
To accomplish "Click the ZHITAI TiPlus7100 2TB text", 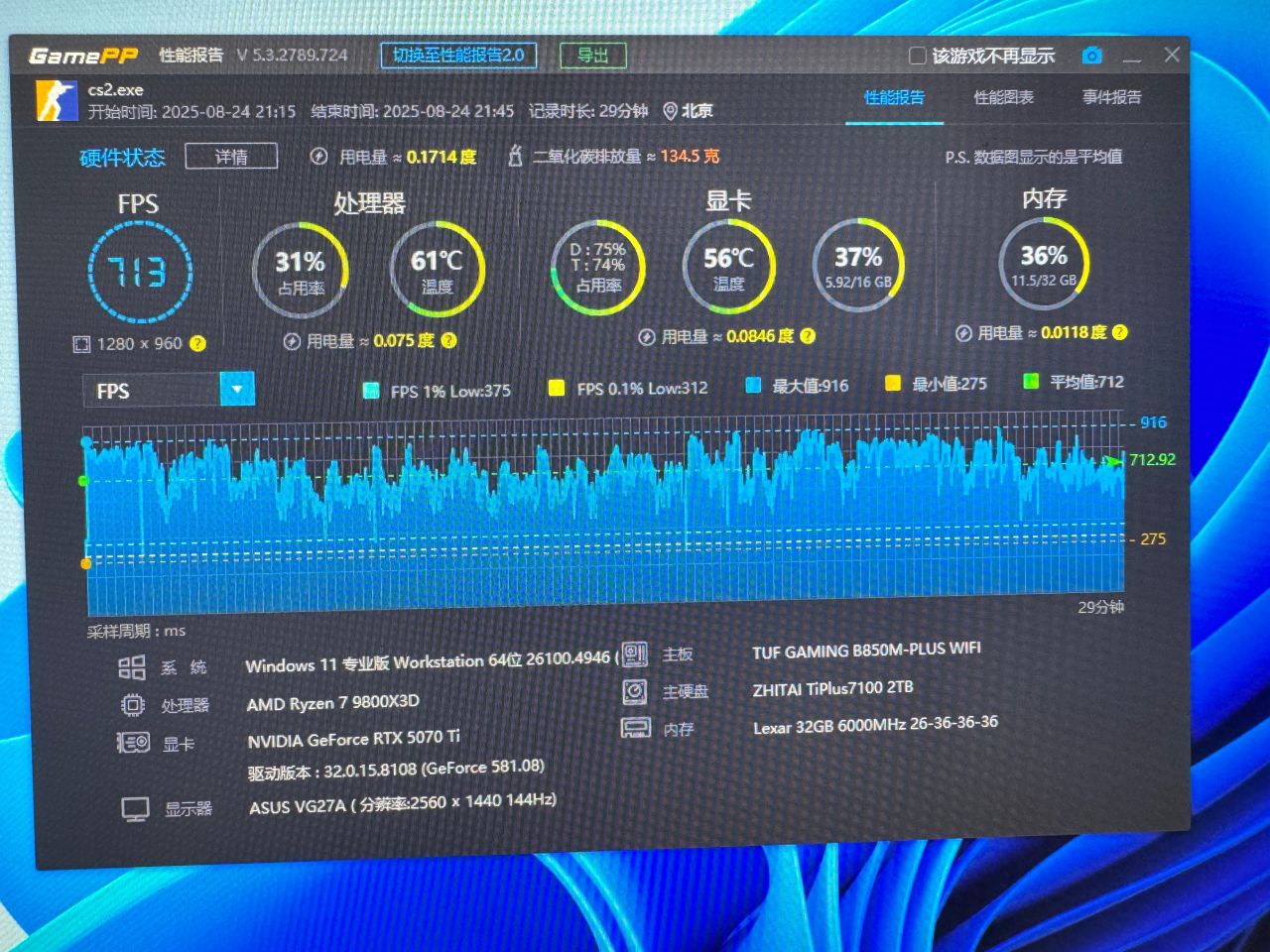I will (x=832, y=688).
